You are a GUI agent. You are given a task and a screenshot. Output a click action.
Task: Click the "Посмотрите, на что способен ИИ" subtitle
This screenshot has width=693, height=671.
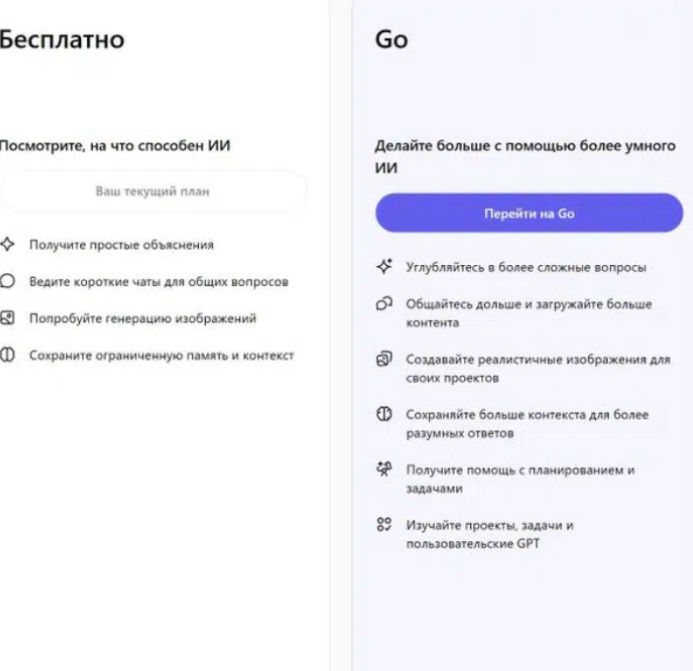pos(115,146)
